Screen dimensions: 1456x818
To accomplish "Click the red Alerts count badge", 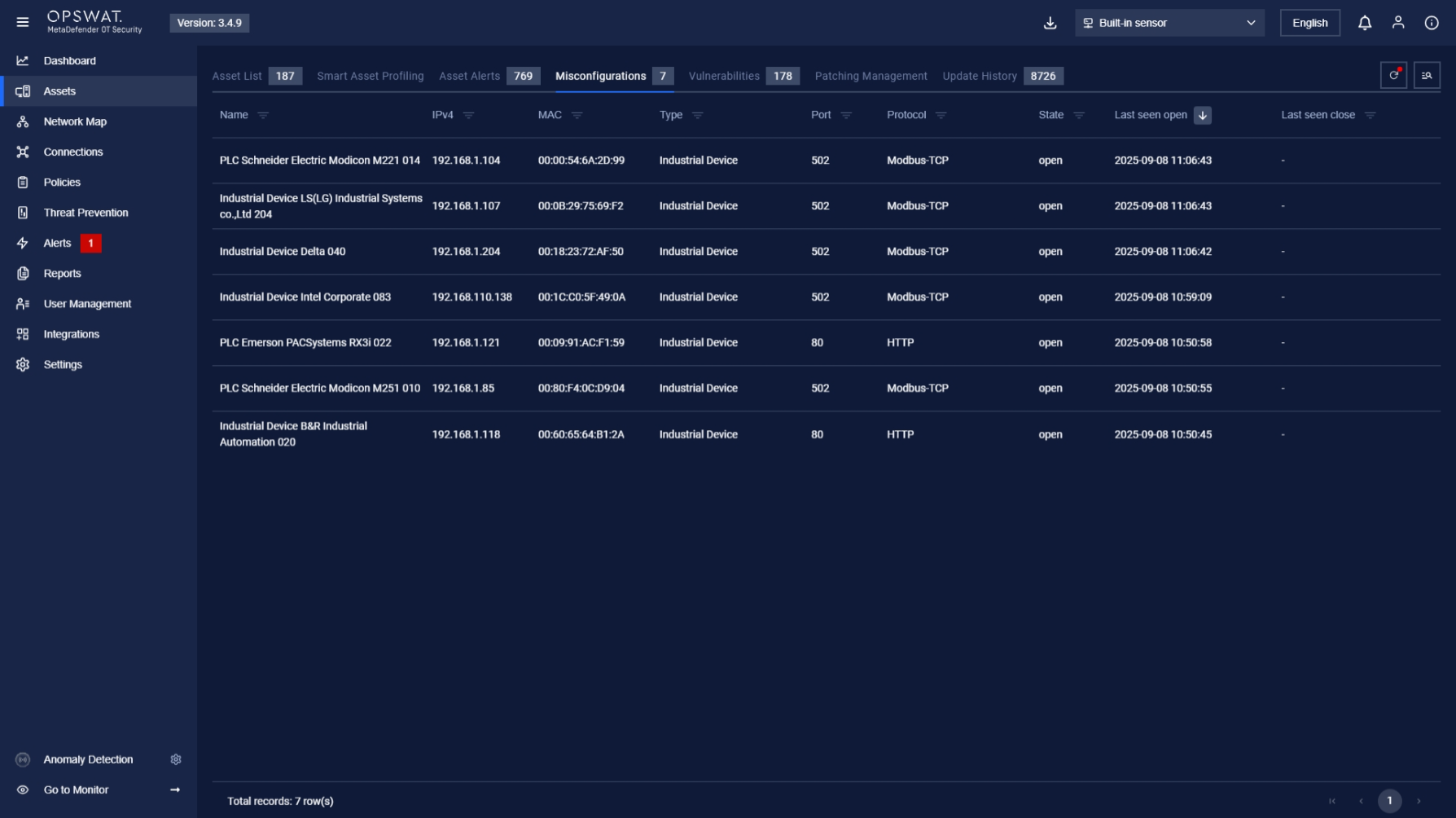I will pos(91,243).
